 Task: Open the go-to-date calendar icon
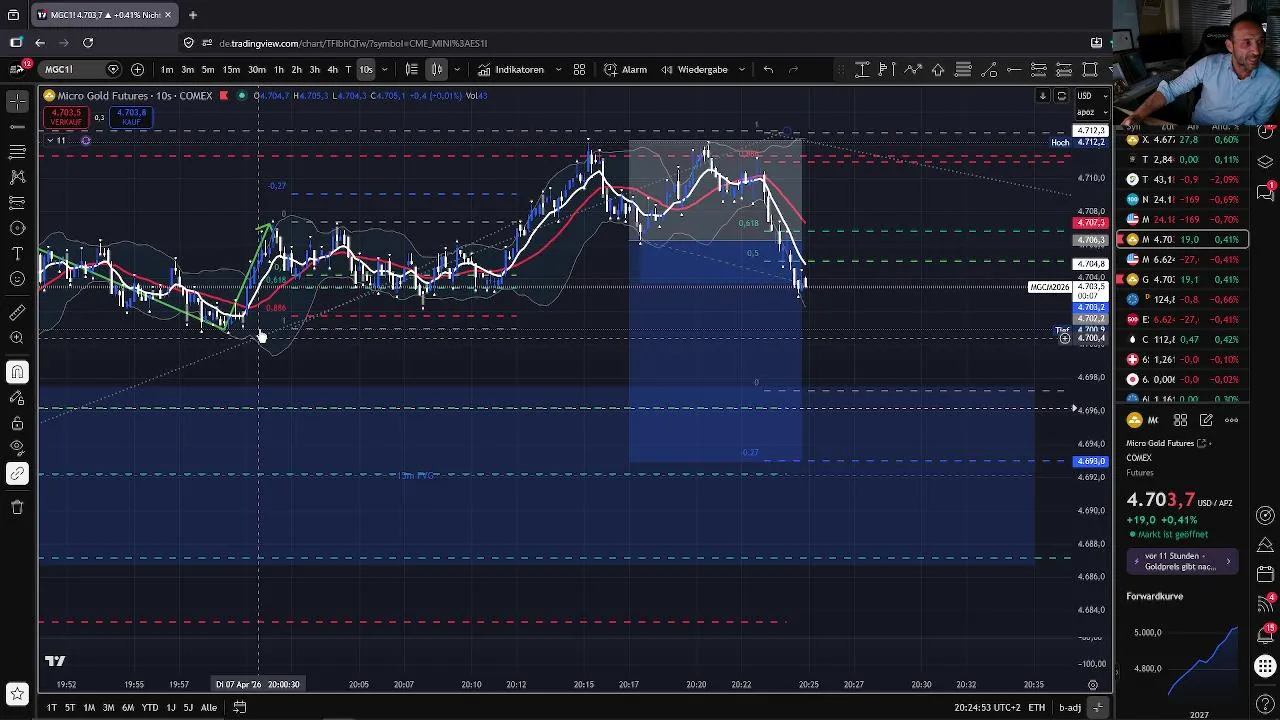pyautogui.click(x=240, y=707)
